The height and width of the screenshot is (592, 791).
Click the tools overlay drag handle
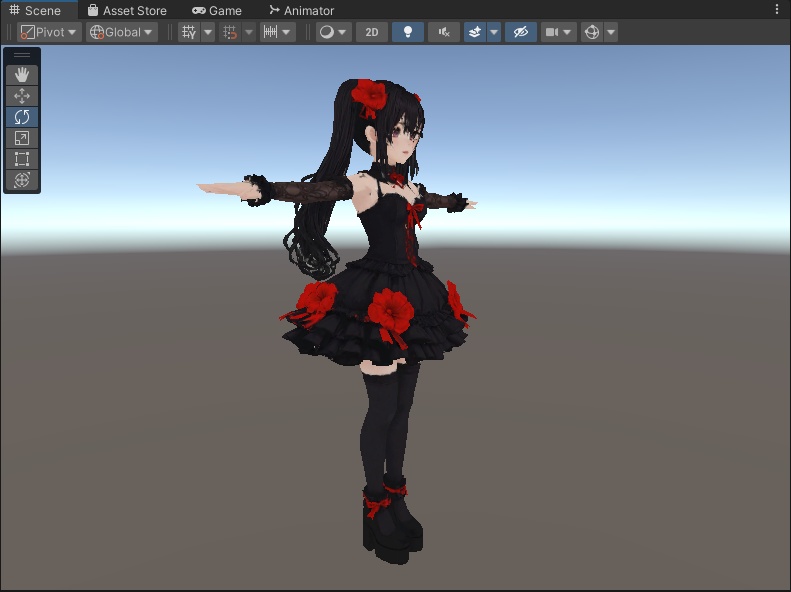point(22,55)
